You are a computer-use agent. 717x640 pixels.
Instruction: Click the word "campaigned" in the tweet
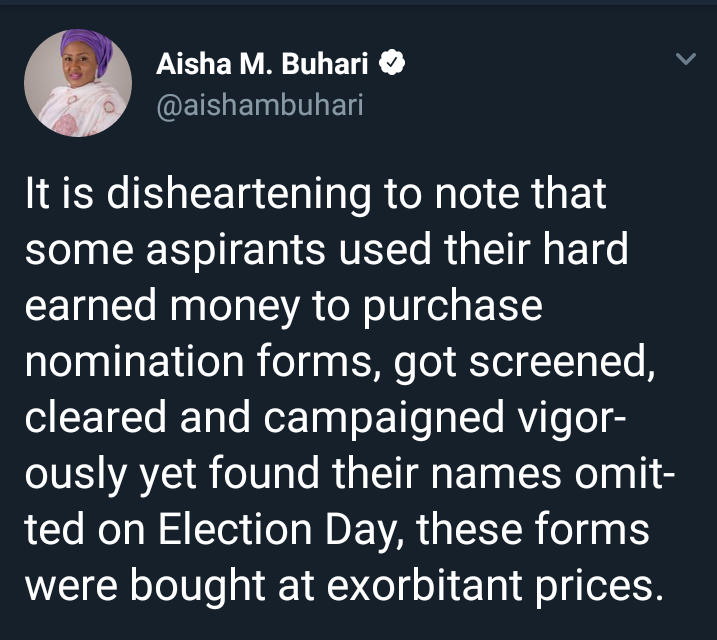(x=384, y=418)
